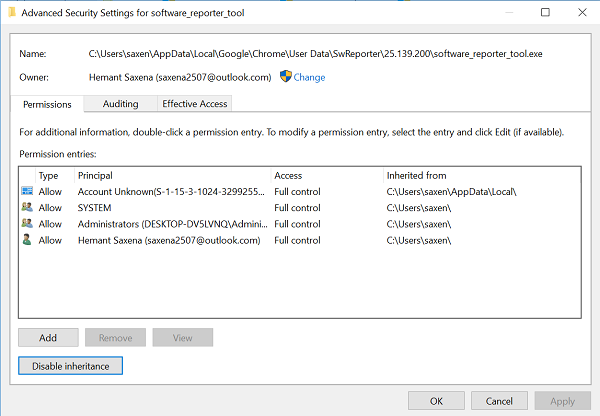
Task: Click the shield icon beside Change
Action: click(x=284, y=77)
